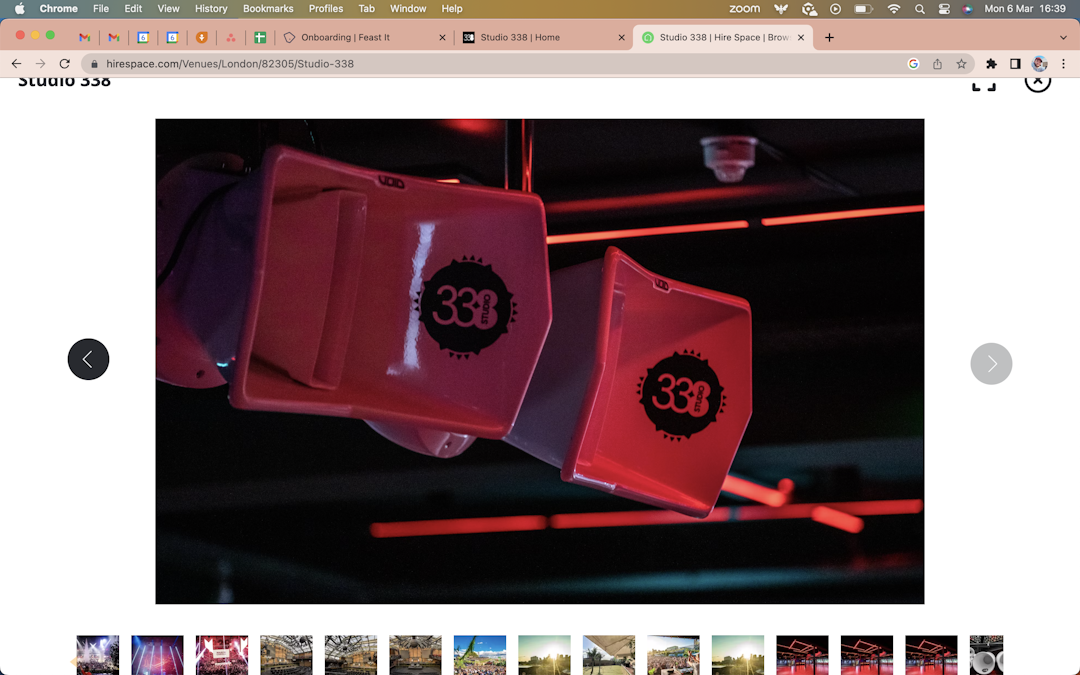Open the Tab menu
This screenshot has width=1080, height=675.
(366, 8)
